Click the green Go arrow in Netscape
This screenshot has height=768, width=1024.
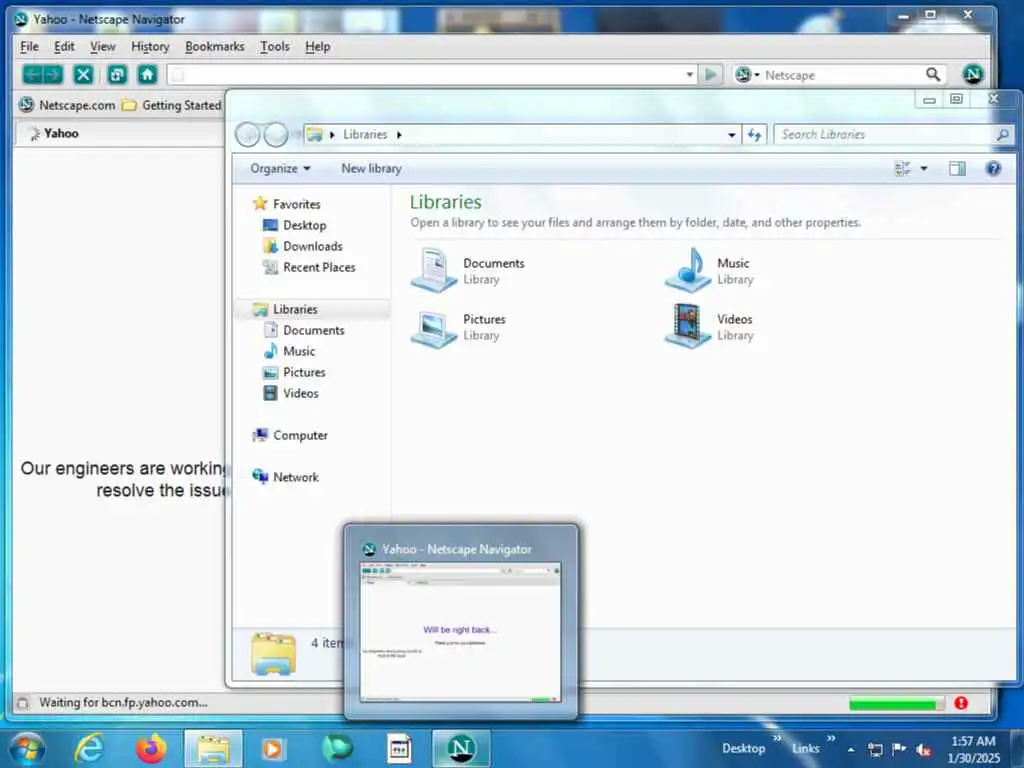(x=711, y=75)
